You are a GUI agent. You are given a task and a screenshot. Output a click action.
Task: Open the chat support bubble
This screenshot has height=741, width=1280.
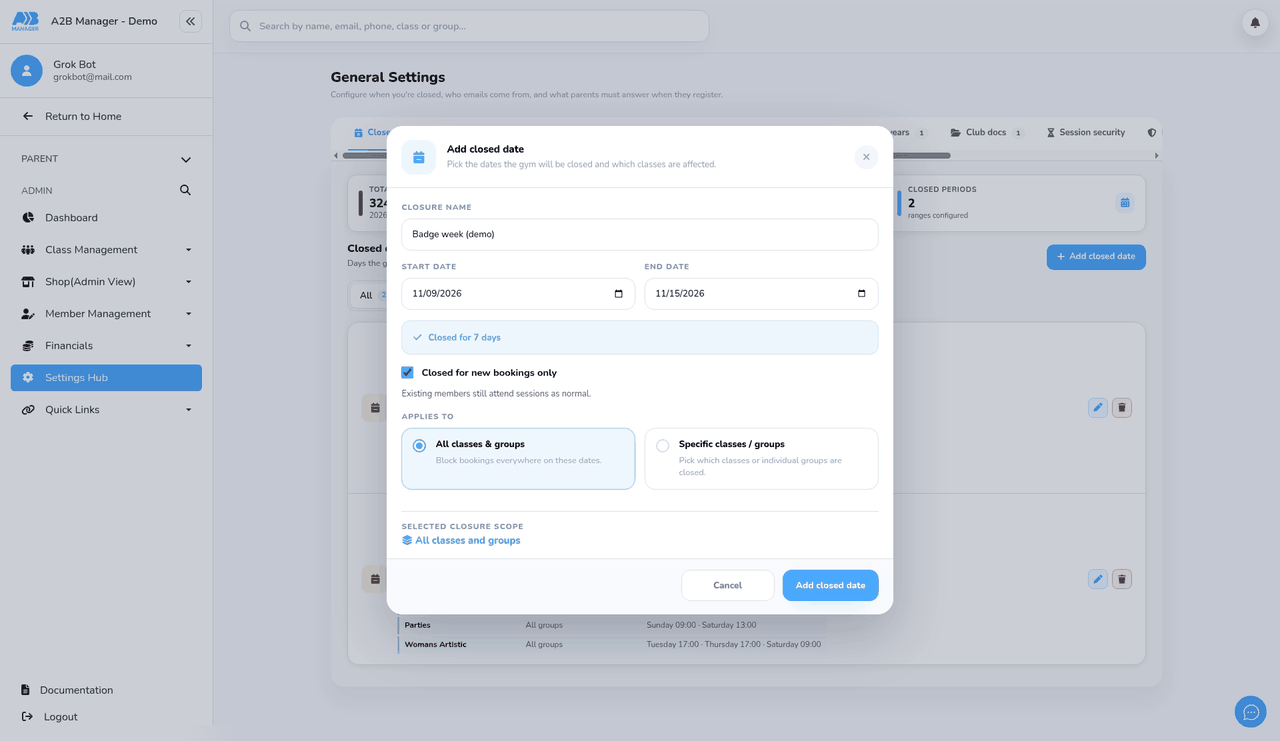[x=1250, y=712]
